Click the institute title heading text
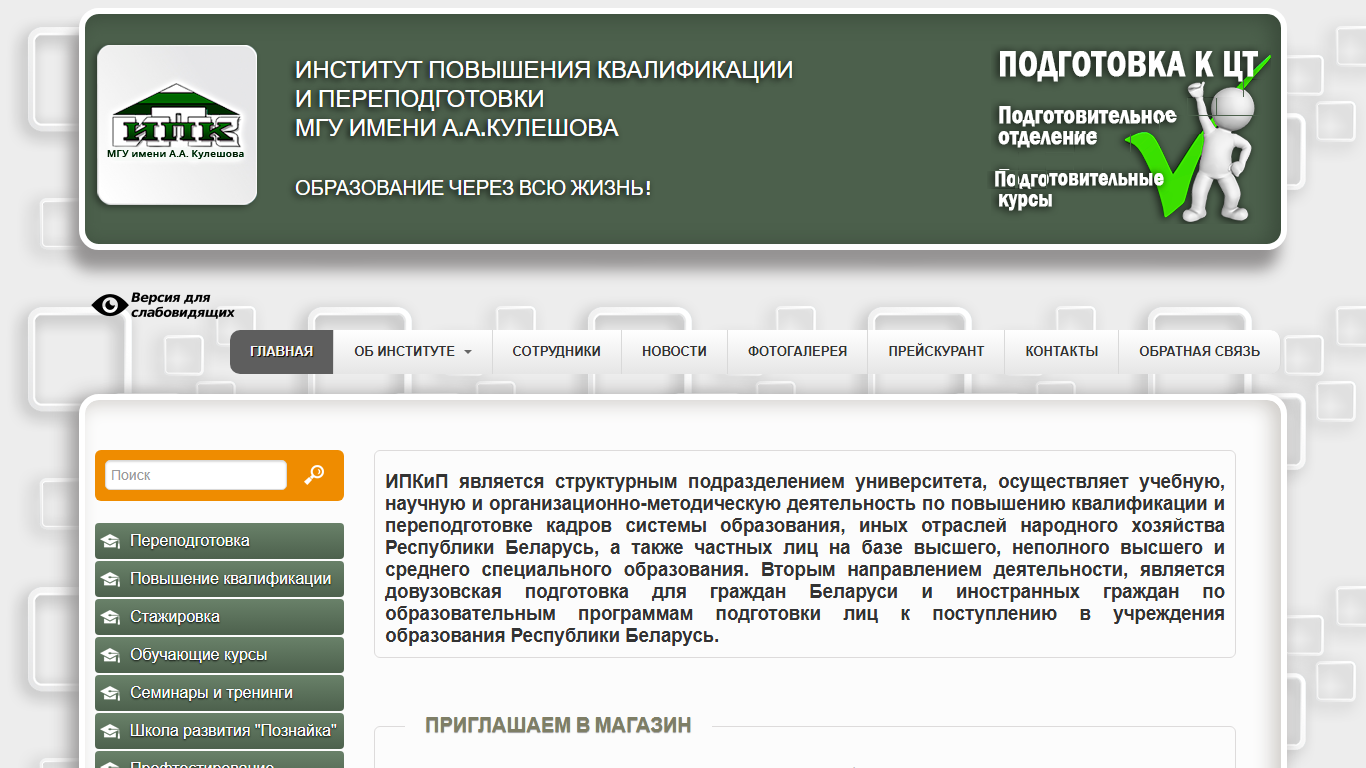Viewport: 1366px width, 768px height. tap(544, 99)
